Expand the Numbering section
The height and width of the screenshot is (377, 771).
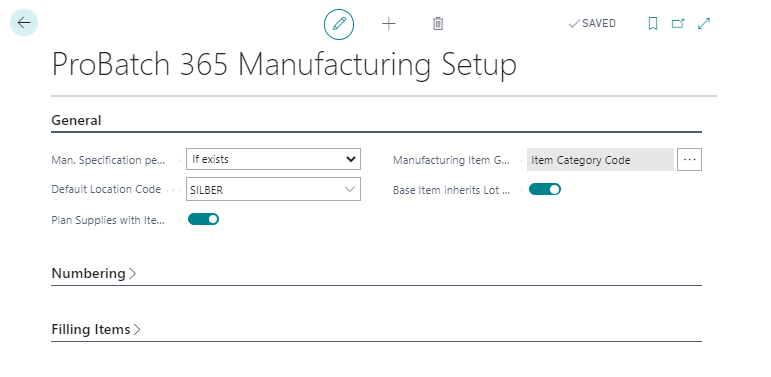tap(93, 273)
